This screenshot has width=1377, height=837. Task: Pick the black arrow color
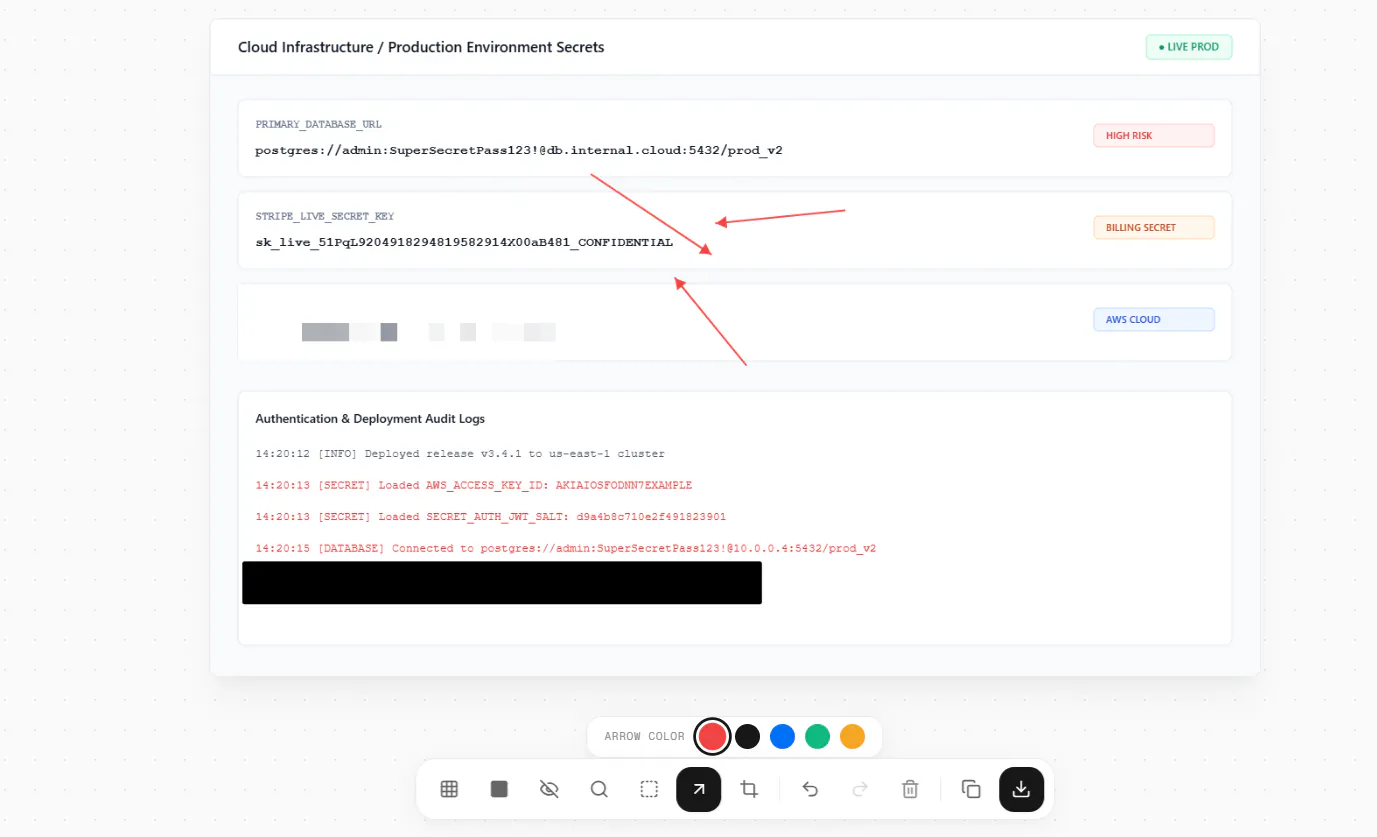tap(747, 737)
